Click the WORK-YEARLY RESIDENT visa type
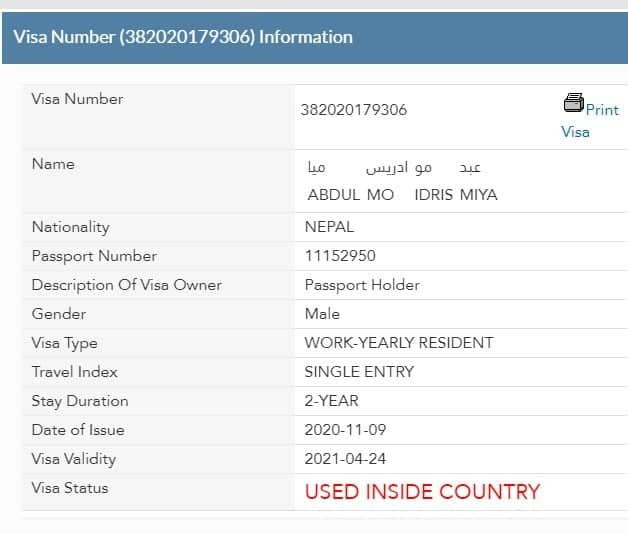This screenshot has width=628, height=534. 399,343
